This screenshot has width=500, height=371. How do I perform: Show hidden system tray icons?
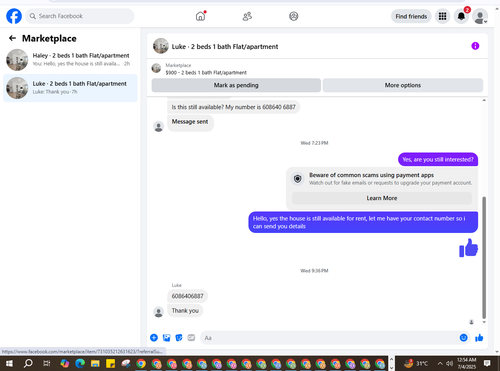coord(440,363)
